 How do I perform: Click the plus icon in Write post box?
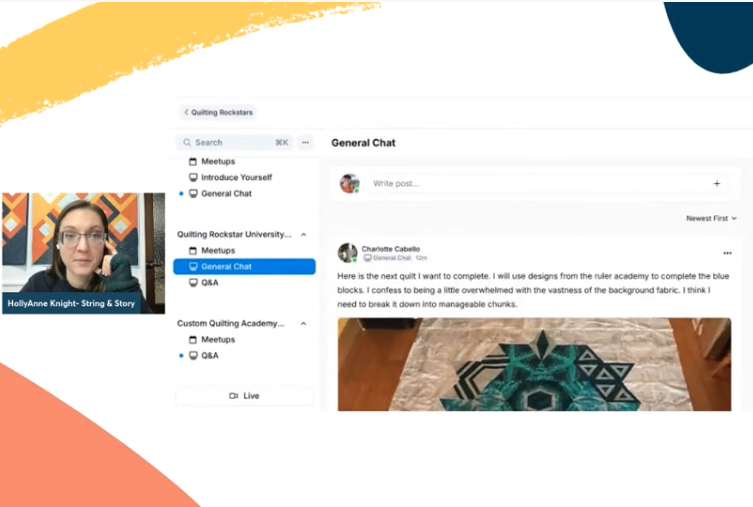point(717,183)
